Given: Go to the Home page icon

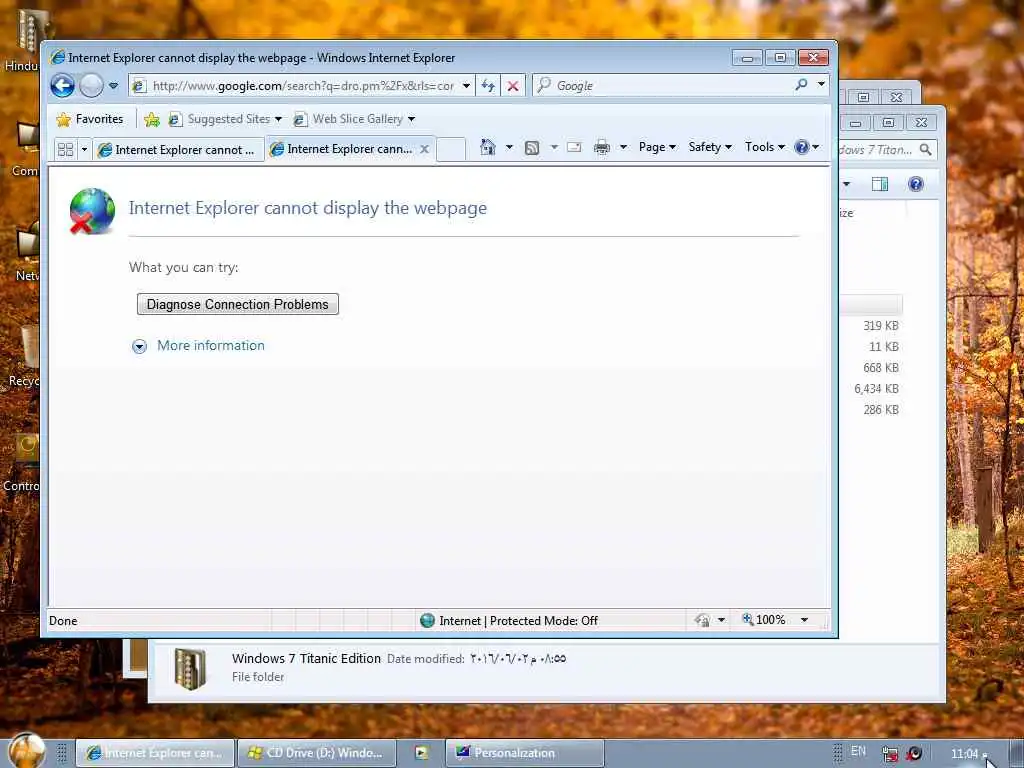Looking at the screenshot, I should point(488,147).
